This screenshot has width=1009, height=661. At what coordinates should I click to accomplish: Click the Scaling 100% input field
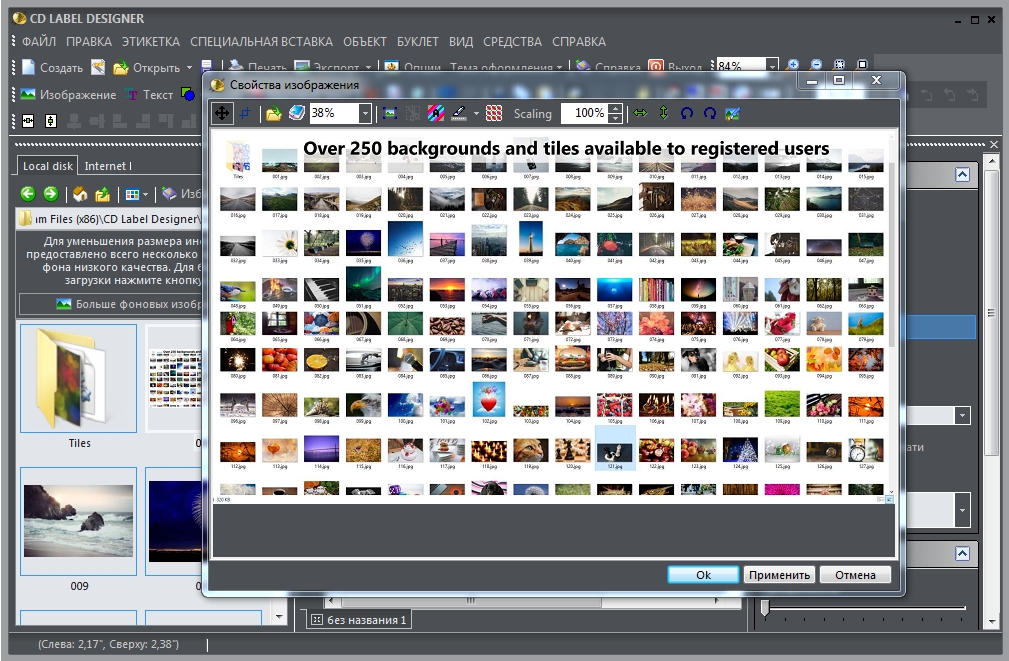click(584, 113)
